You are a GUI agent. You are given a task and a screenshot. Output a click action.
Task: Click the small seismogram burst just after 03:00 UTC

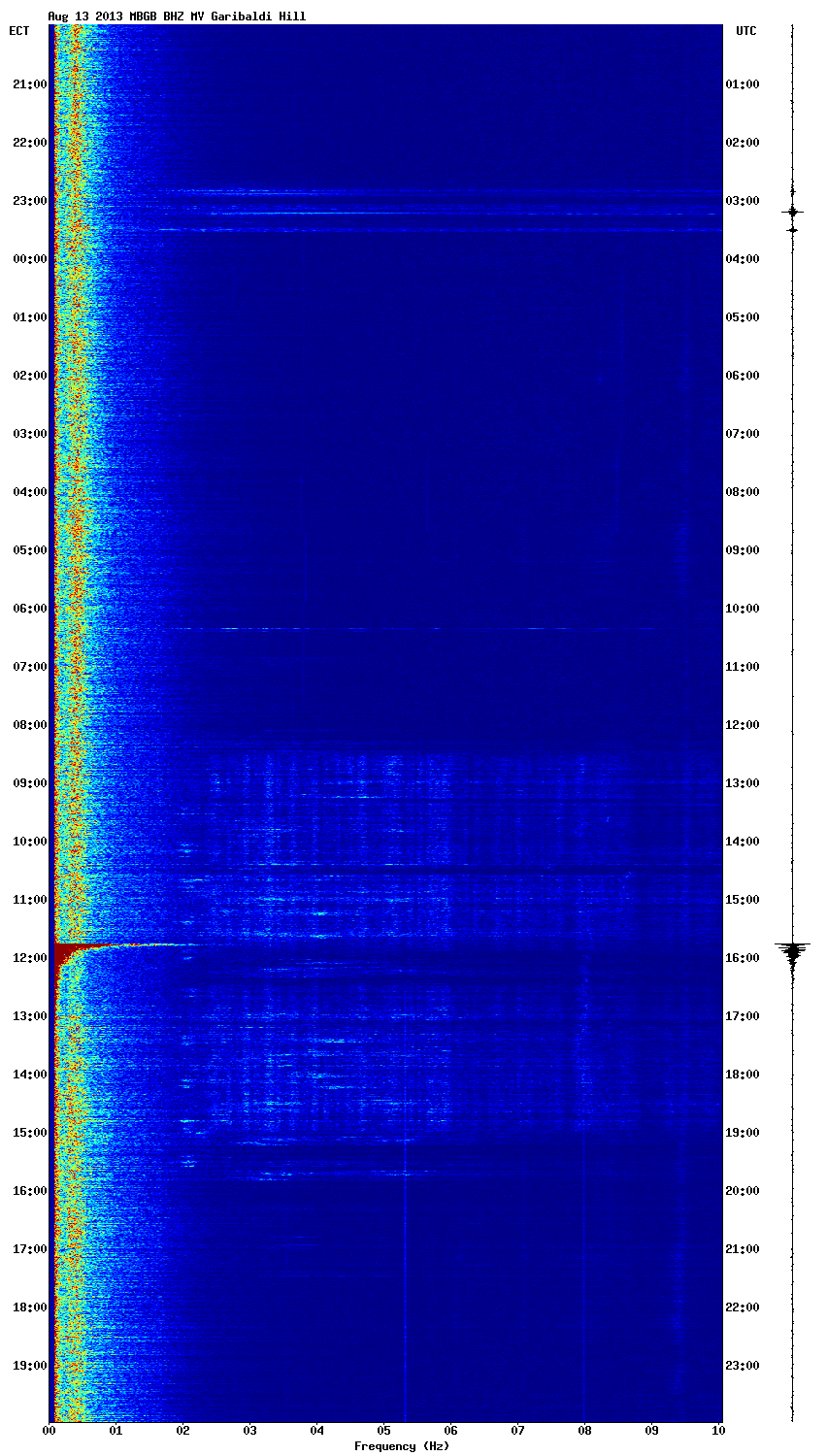793,212
